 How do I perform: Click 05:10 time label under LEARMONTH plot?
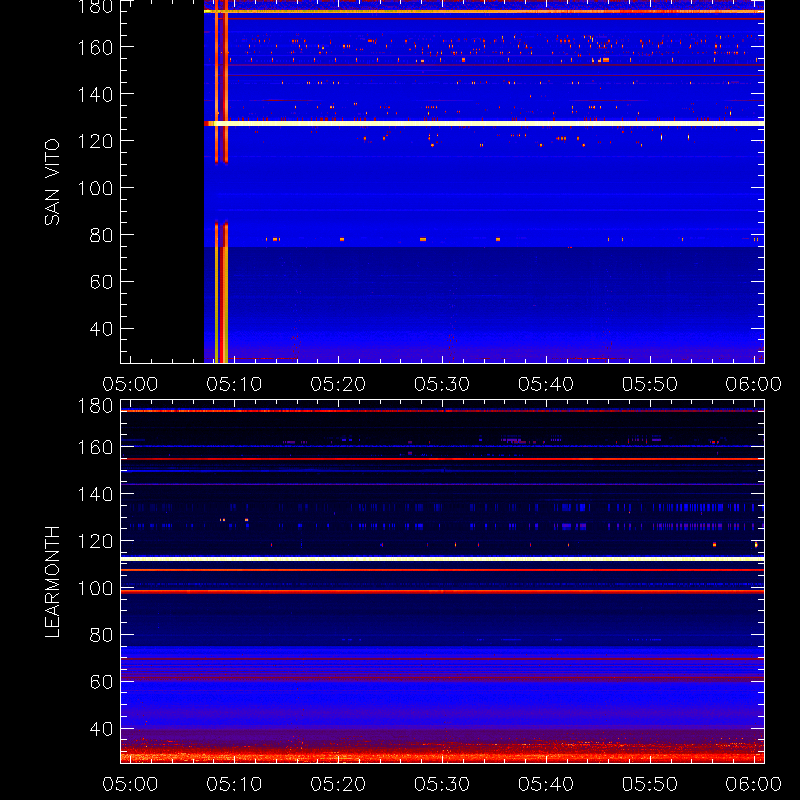pyautogui.click(x=234, y=784)
